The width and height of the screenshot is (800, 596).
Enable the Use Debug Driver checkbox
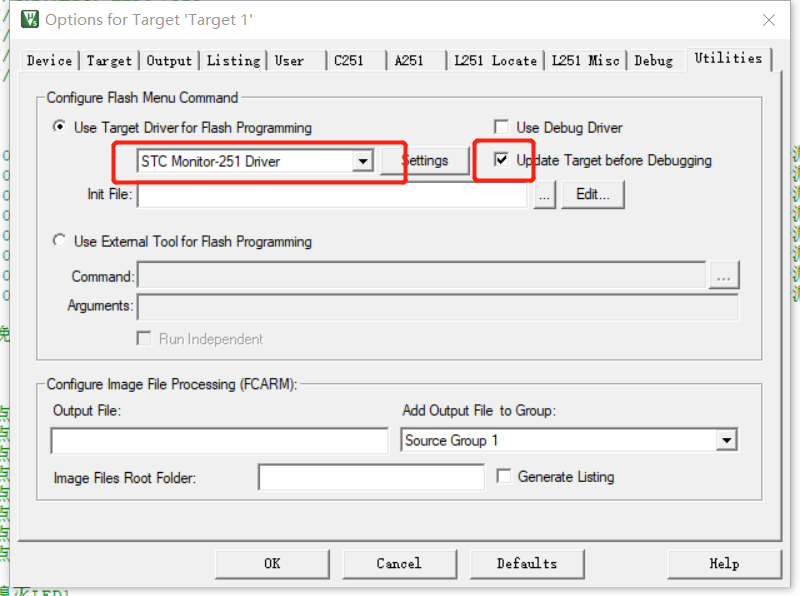point(502,127)
